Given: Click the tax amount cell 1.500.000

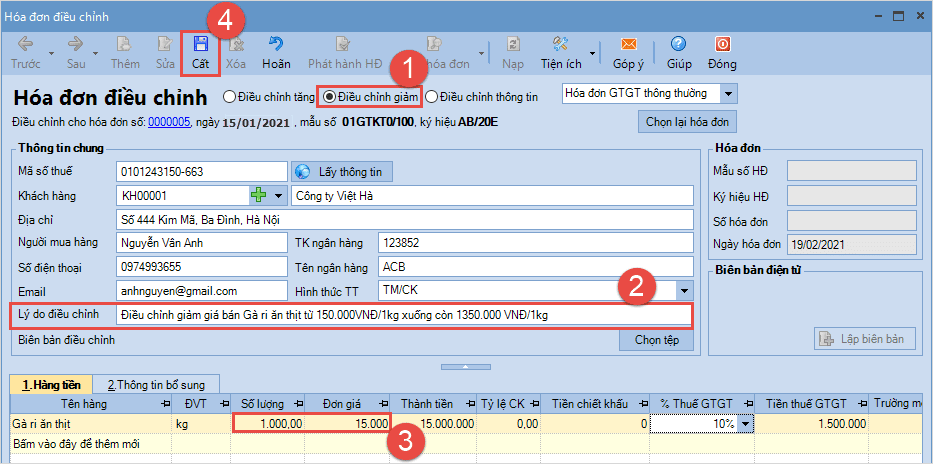Looking at the screenshot, I should click(x=811, y=424).
